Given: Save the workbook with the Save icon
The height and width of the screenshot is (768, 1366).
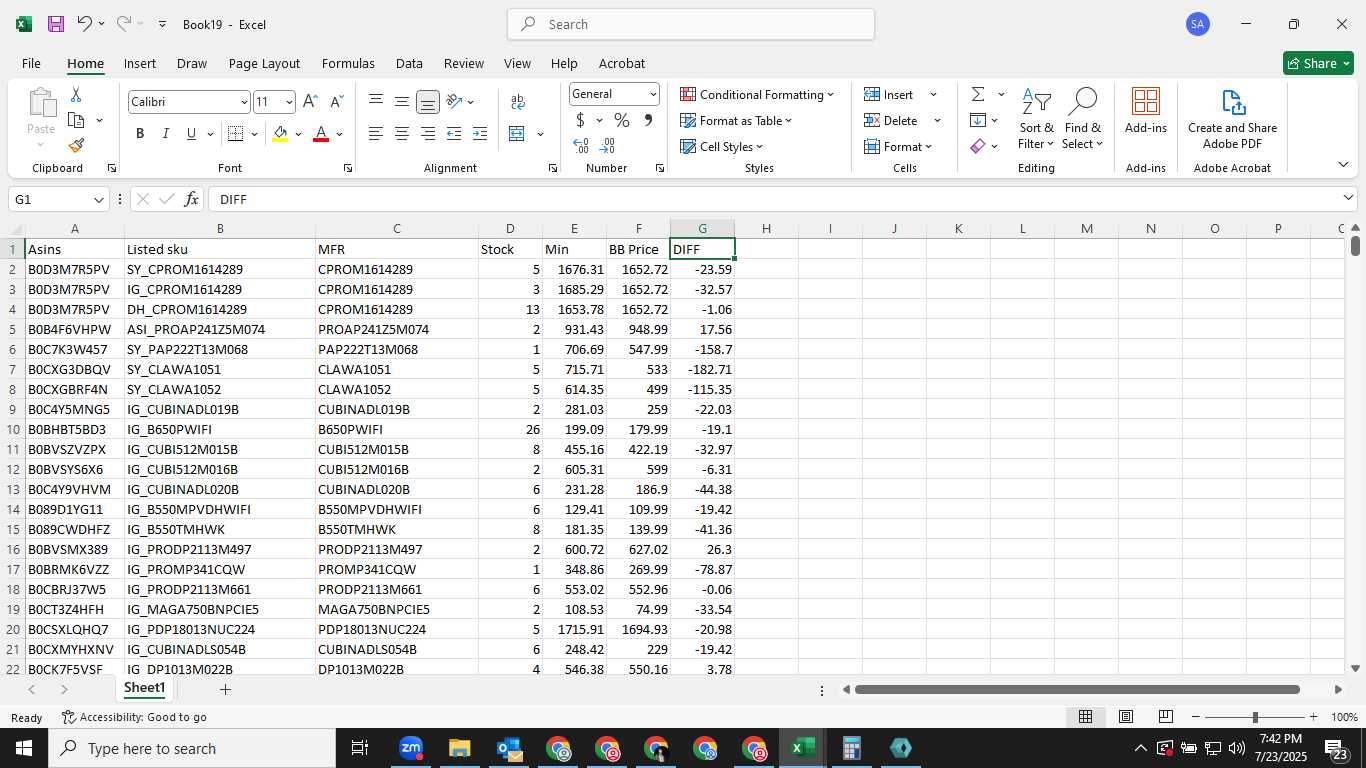Looking at the screenshot, I should 56,24.
